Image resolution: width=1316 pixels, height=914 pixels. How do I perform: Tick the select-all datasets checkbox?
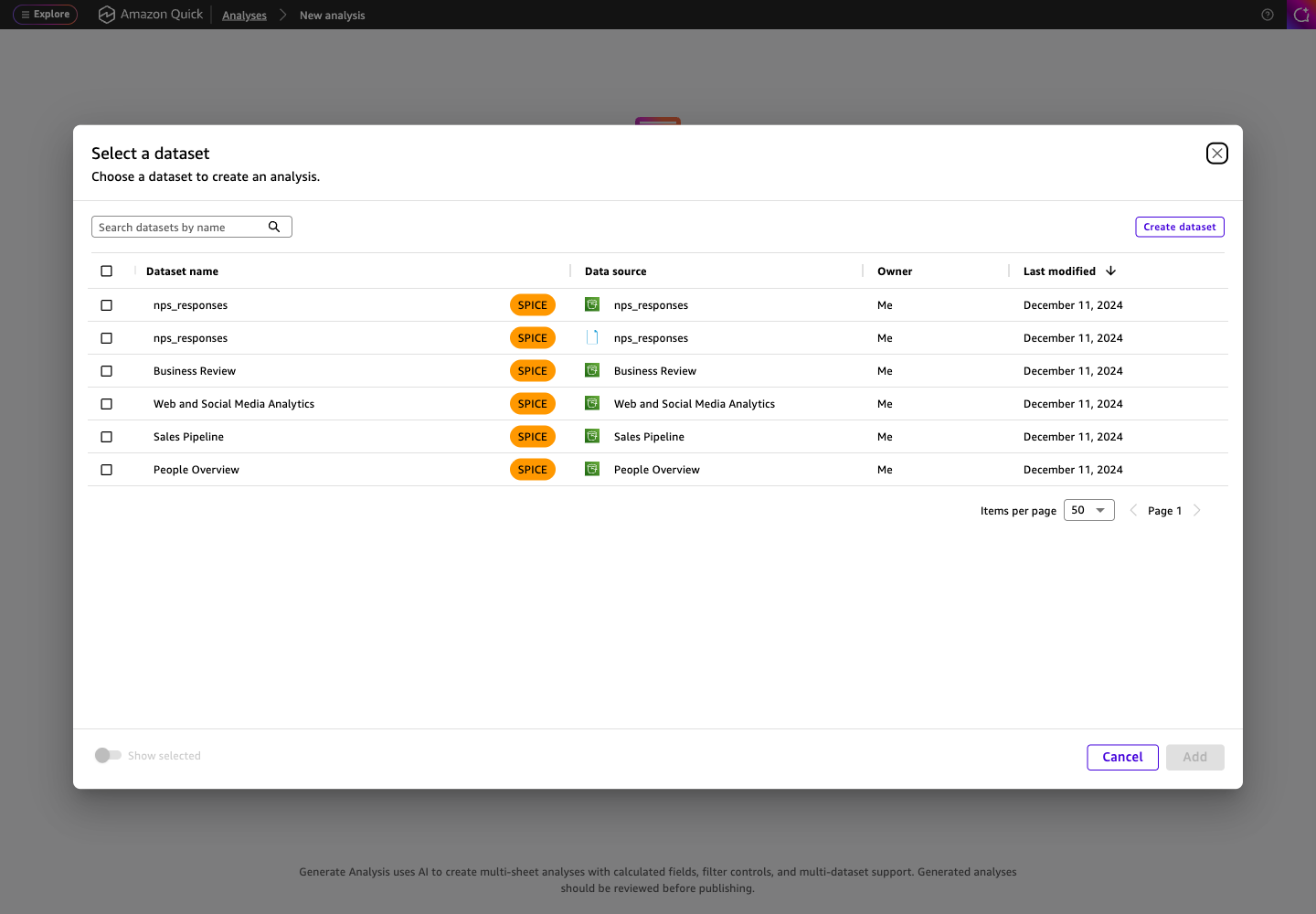[107, 271]
